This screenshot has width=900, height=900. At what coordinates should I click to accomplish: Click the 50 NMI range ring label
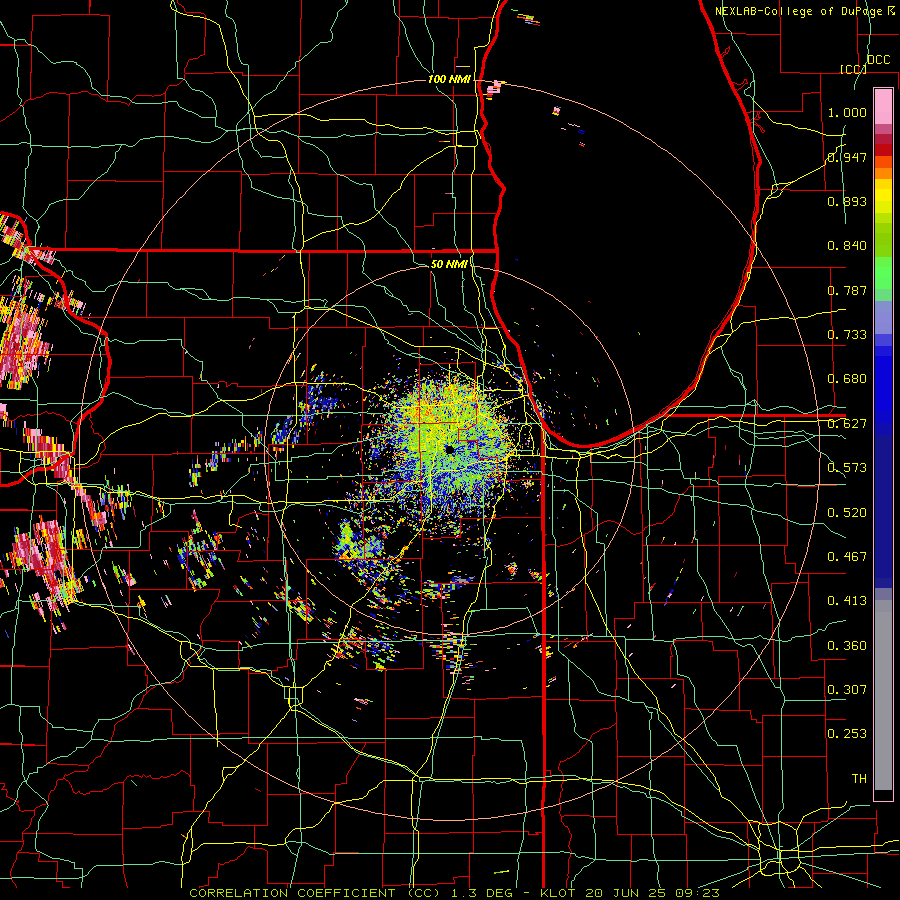click(449, 264)
